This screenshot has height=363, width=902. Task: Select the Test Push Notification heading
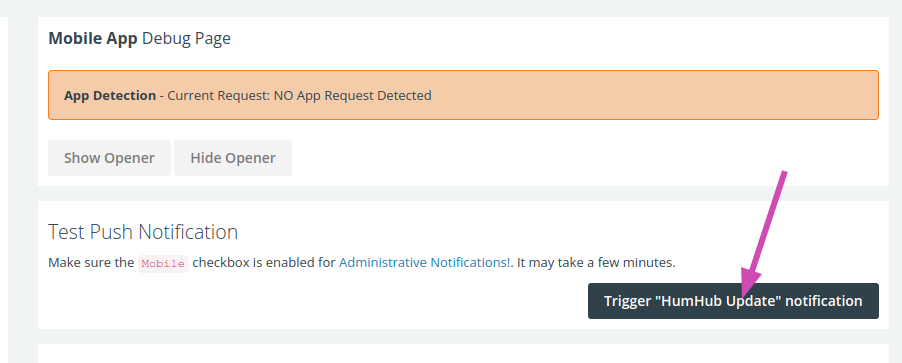click(x=143, y=232)
